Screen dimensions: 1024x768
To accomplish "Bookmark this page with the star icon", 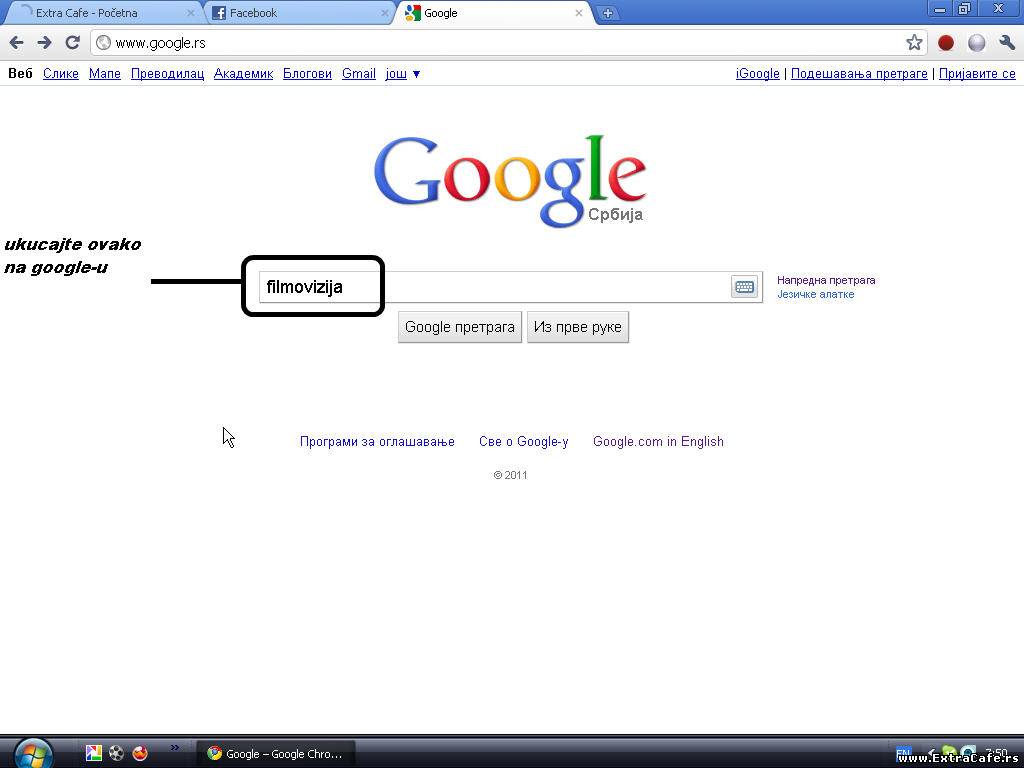I will [x=914, y=42].
